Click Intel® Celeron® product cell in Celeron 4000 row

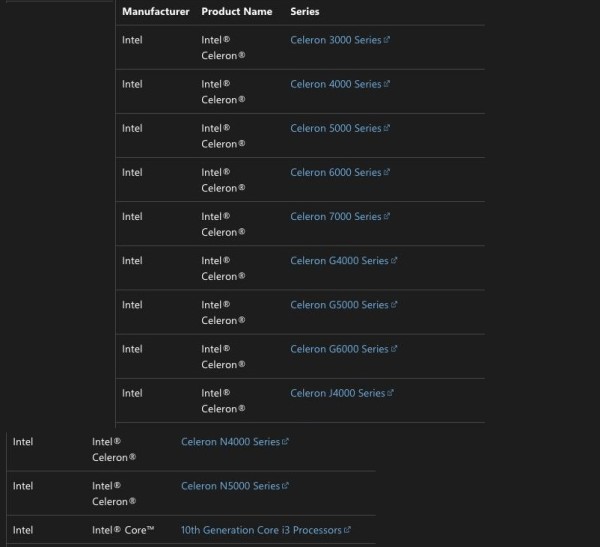coord(223,92)
